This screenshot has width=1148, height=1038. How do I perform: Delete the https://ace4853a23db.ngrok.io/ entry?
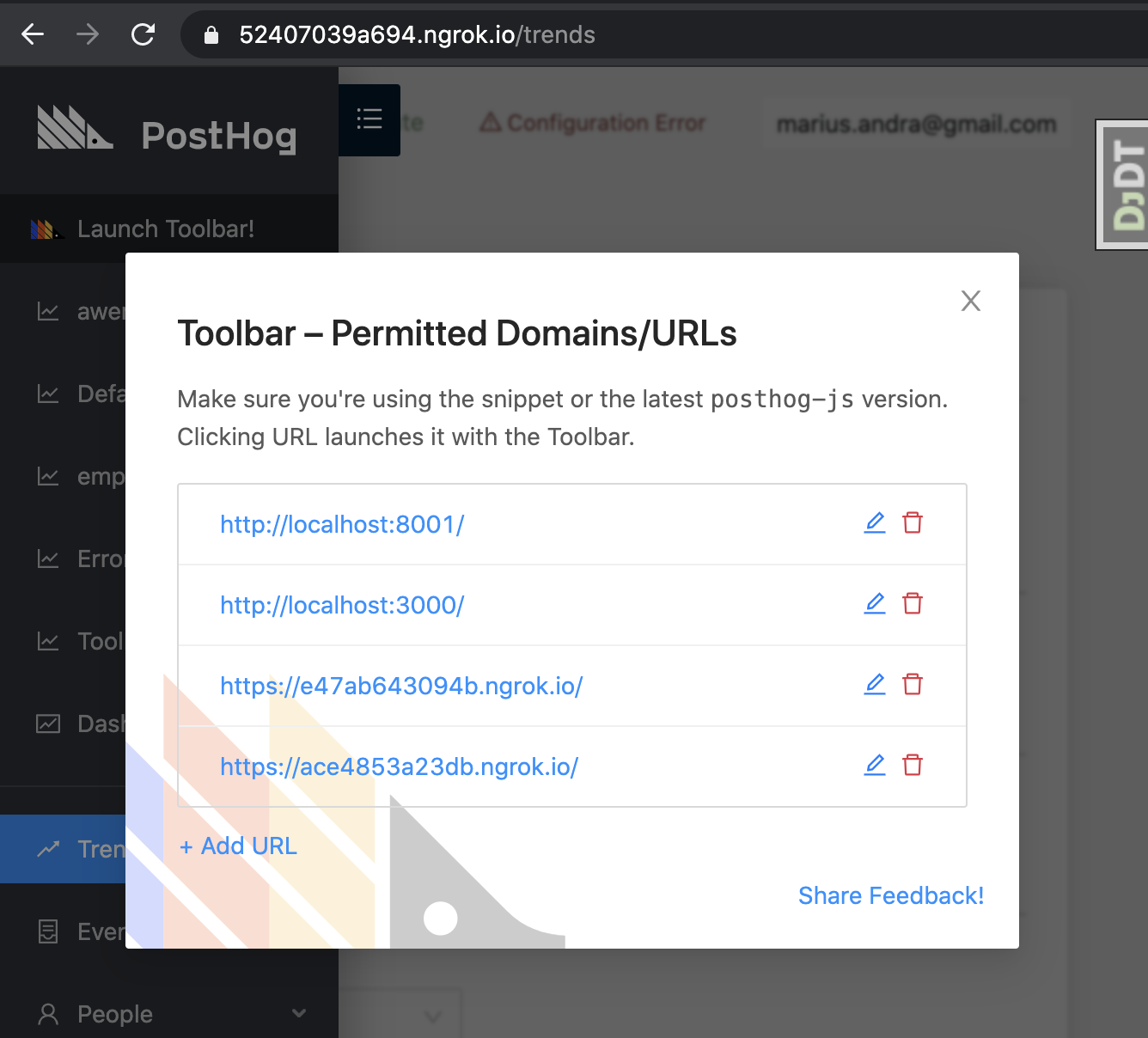pos(913,765)
